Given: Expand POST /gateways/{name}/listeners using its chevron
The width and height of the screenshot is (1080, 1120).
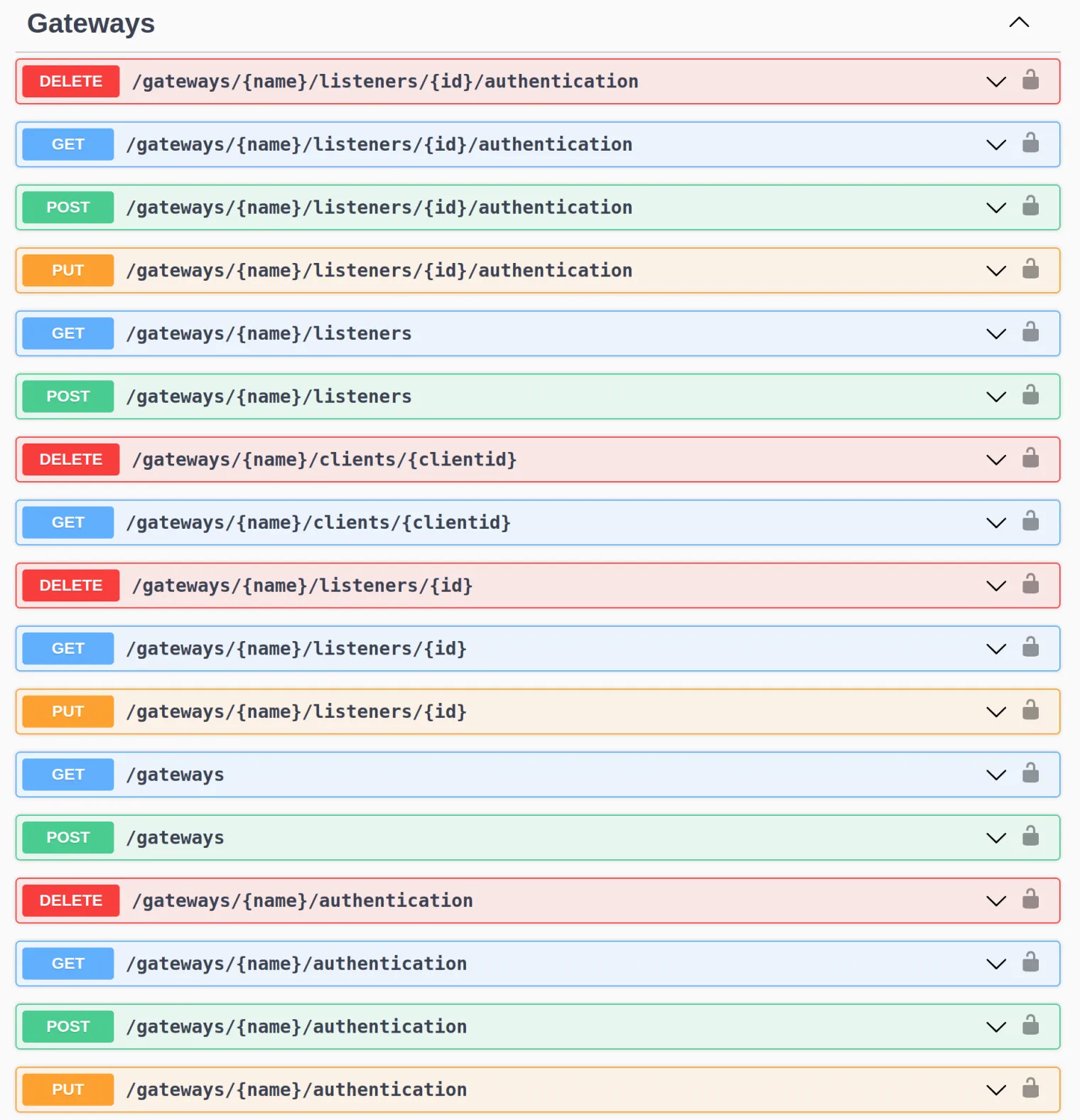Looking at the screenshot, I should (996, 397).
